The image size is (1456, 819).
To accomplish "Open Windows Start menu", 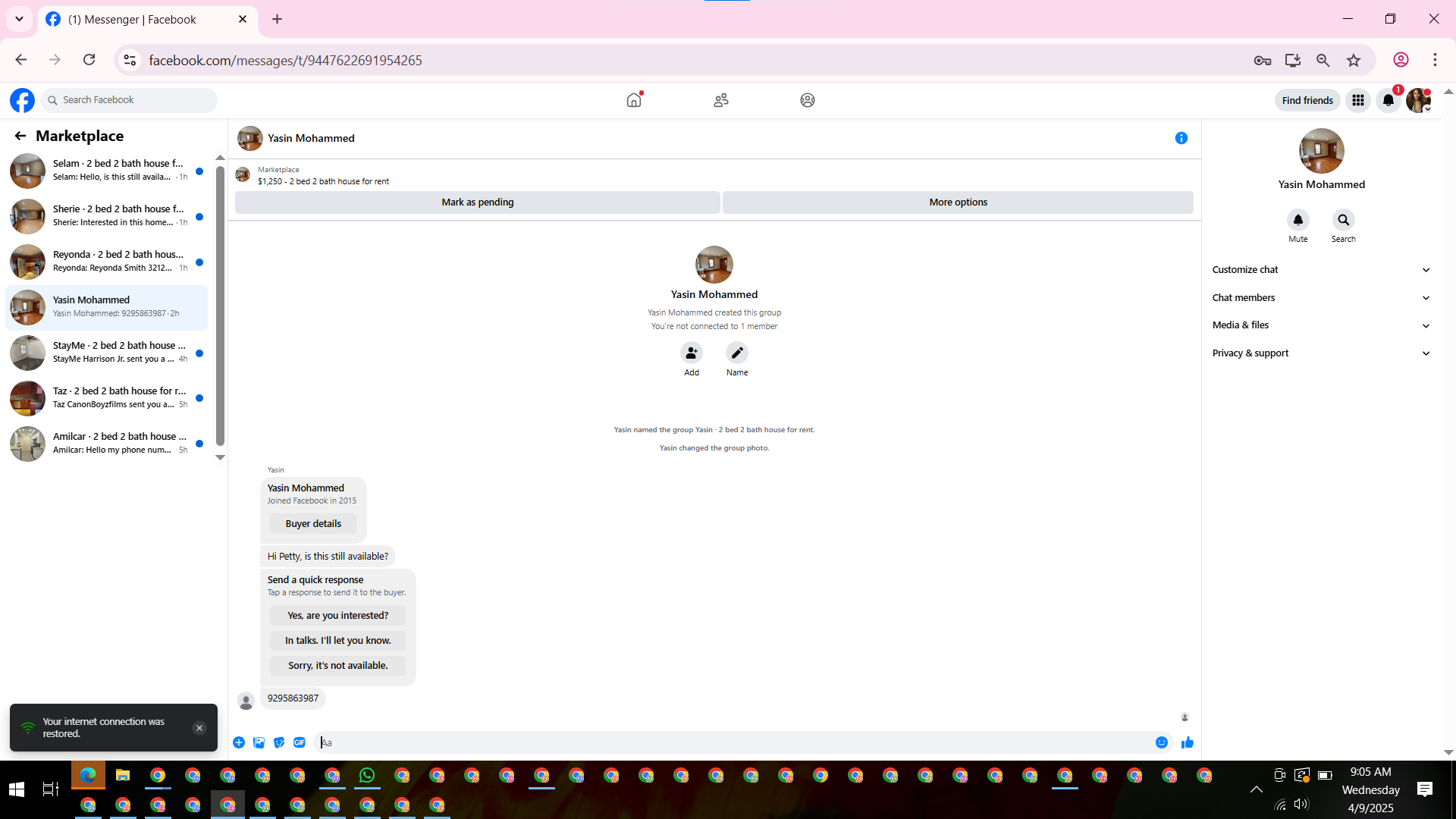I will pos(17,789).
